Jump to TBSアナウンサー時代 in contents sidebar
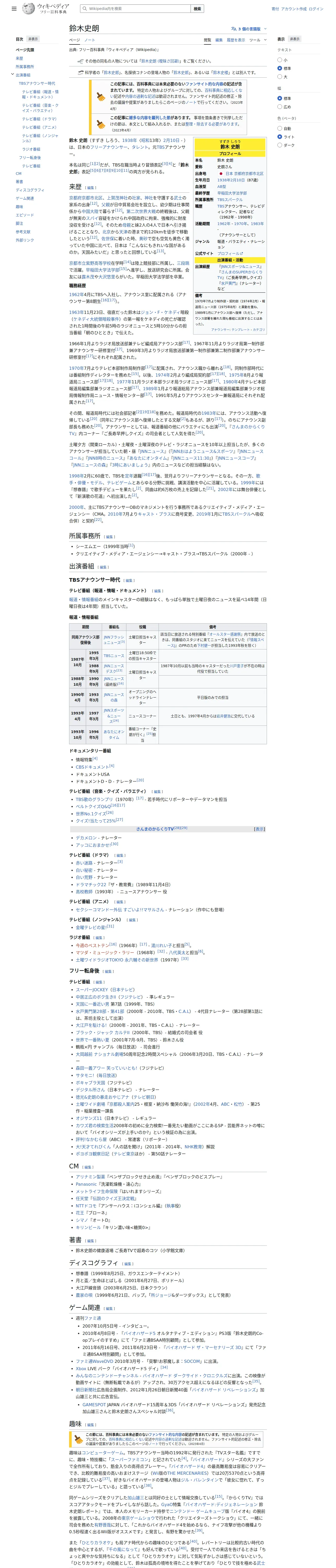The image size is (336, 1568). [37, 83]
